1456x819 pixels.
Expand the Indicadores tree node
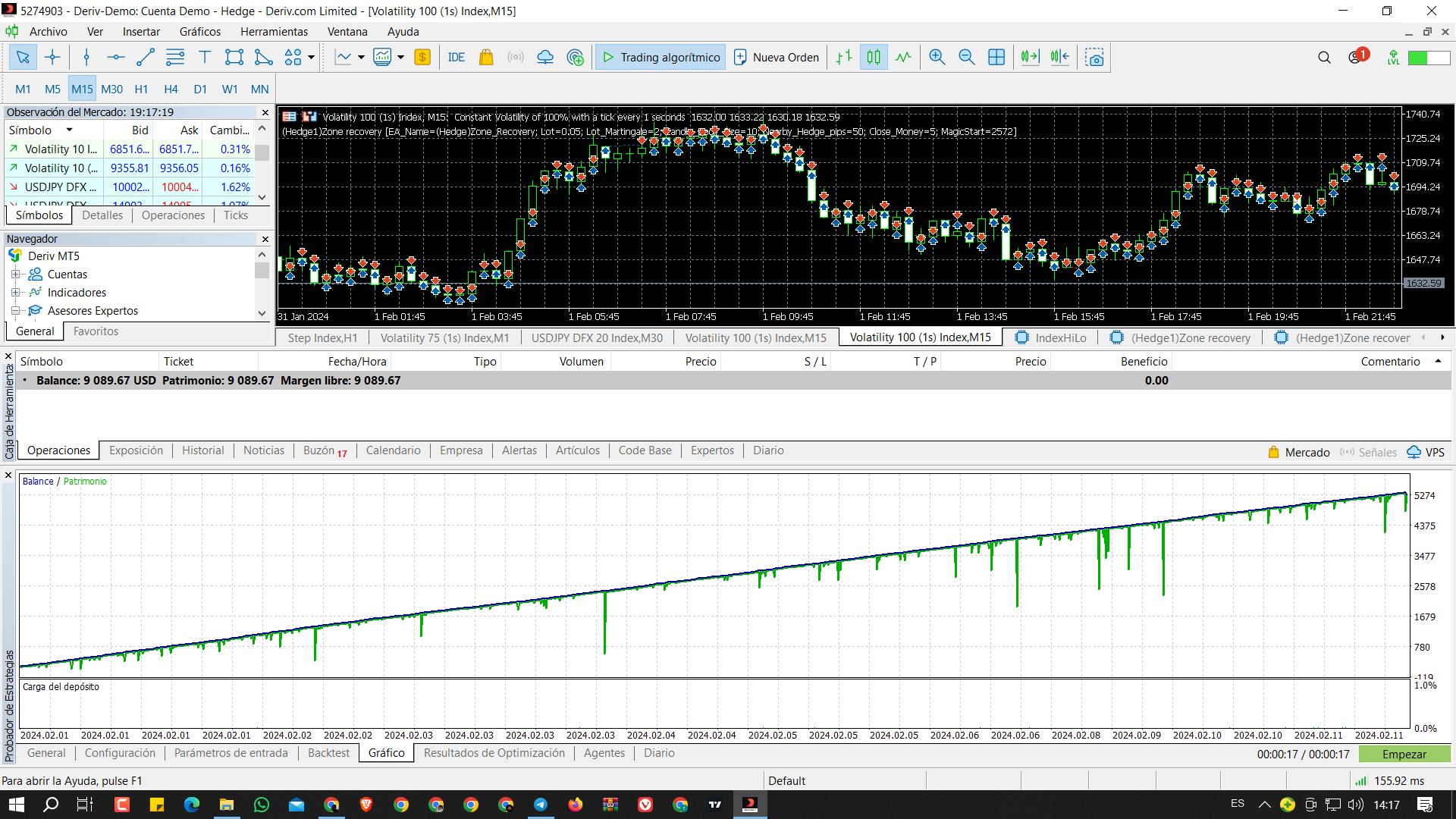[x=15, y=293]
